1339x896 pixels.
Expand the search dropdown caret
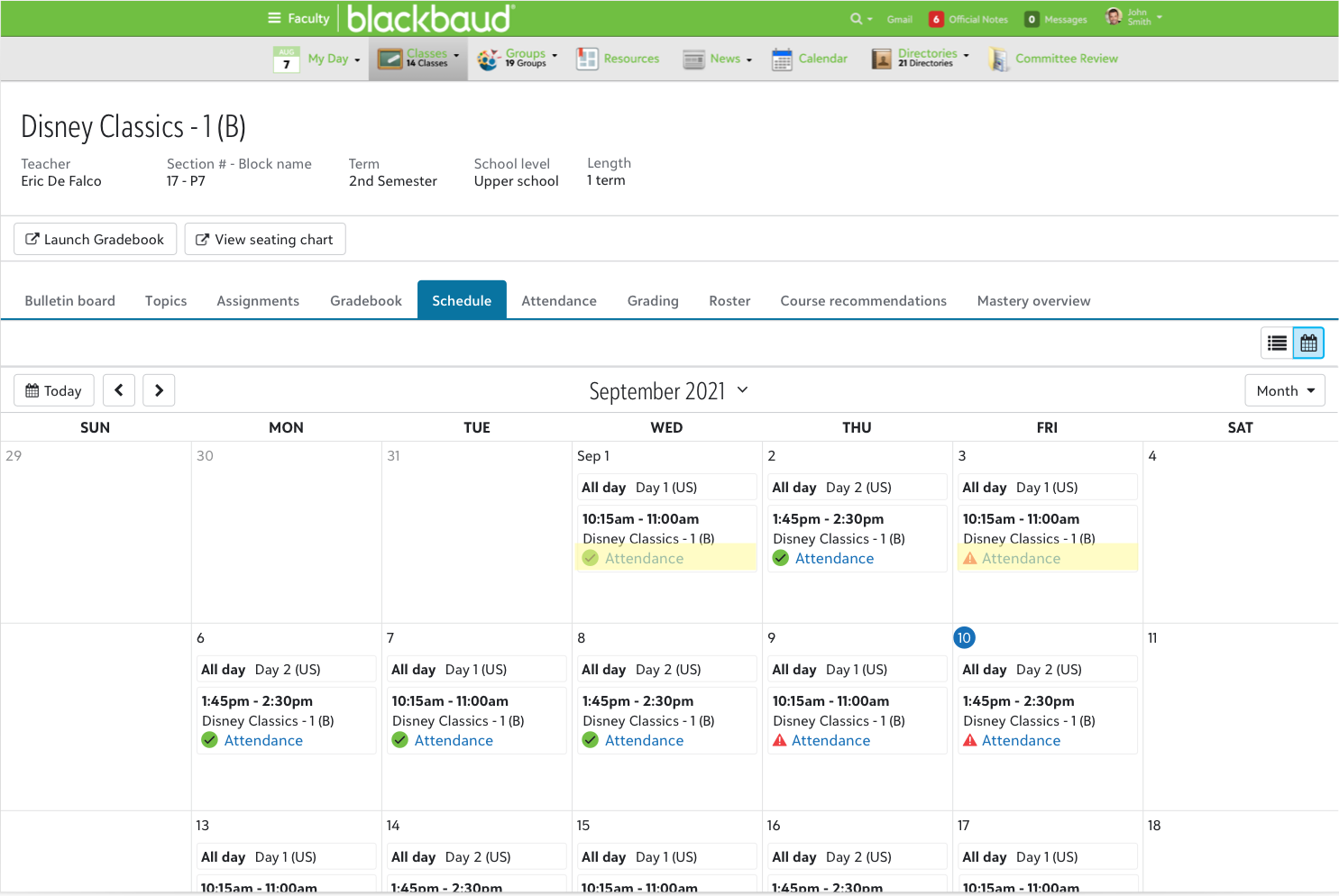(870, 19)
